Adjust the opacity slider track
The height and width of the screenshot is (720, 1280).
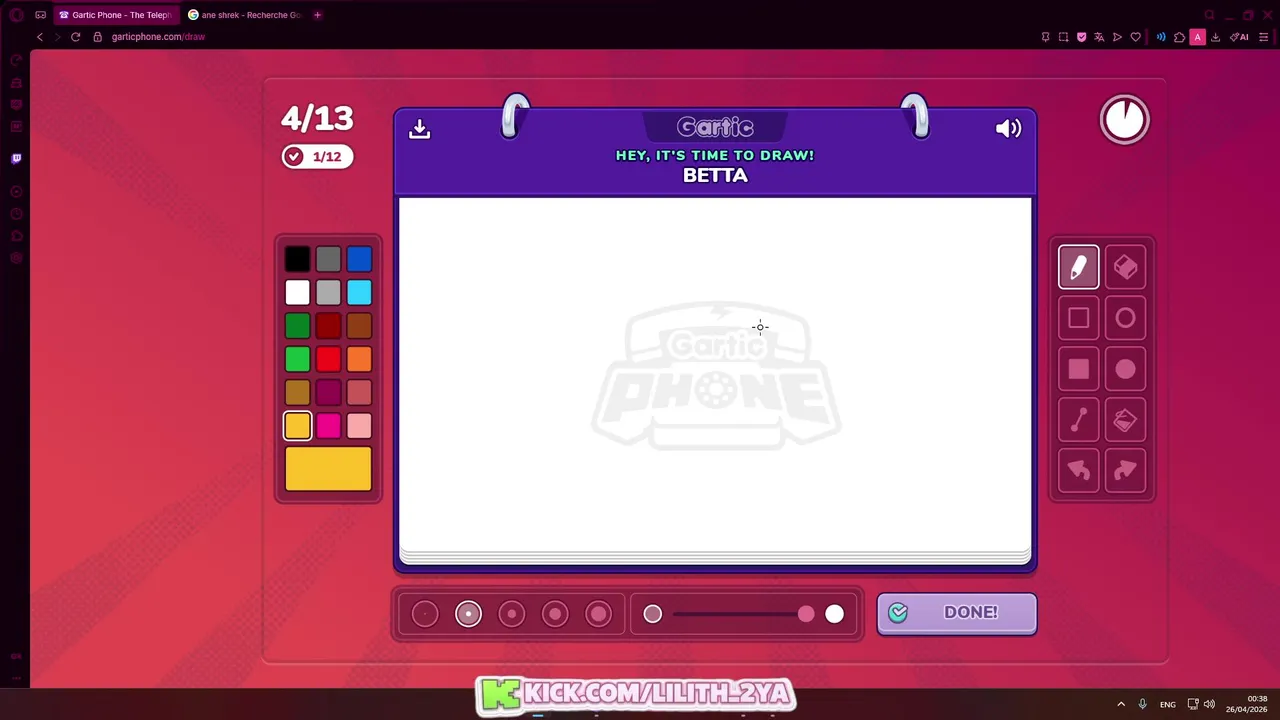click(x=743, y=614)
